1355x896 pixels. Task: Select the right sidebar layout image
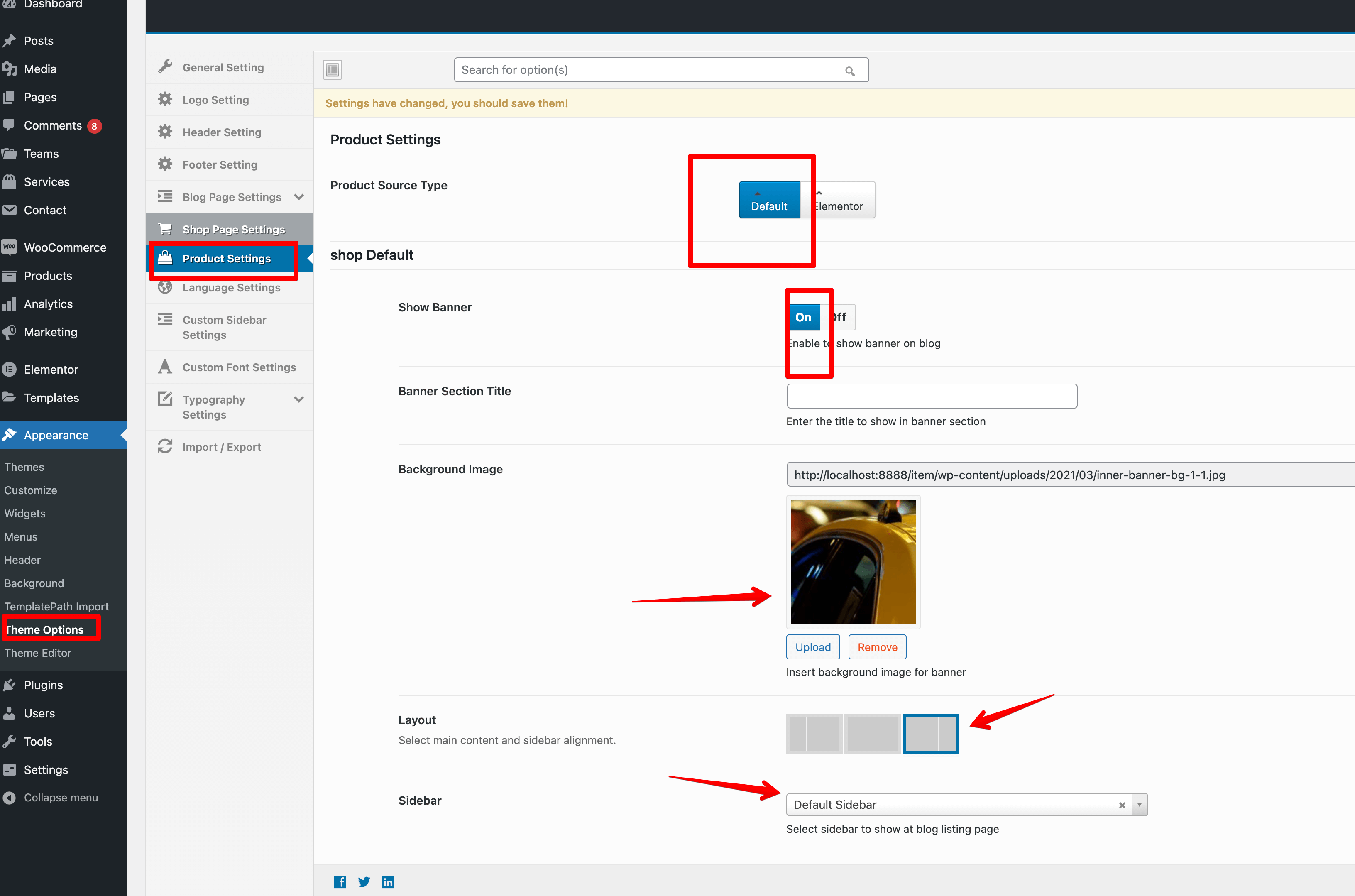point(930,734)
